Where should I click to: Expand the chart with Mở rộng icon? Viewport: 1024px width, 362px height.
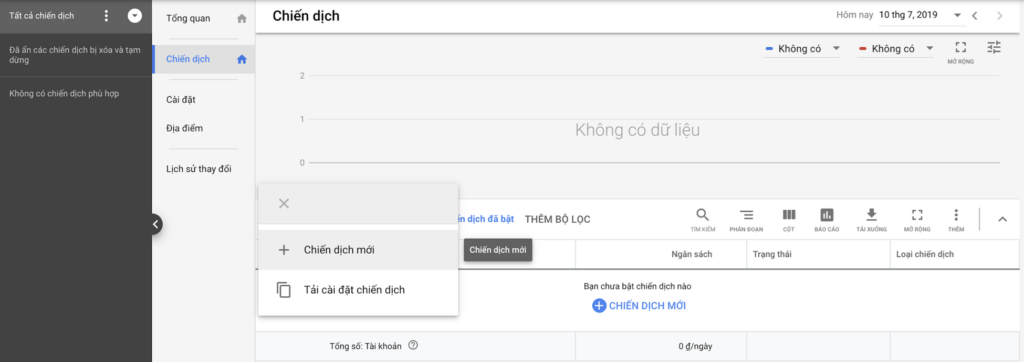[x=961, y=52]
